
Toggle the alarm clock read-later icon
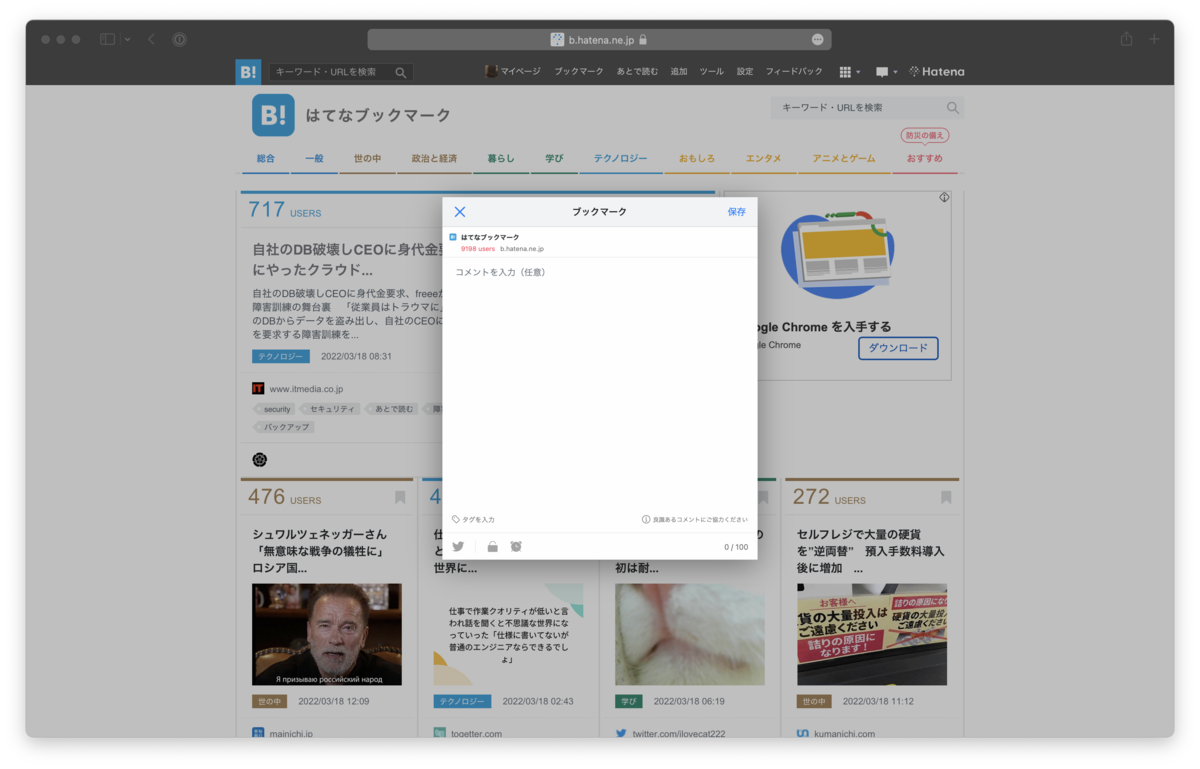[516, 547]
